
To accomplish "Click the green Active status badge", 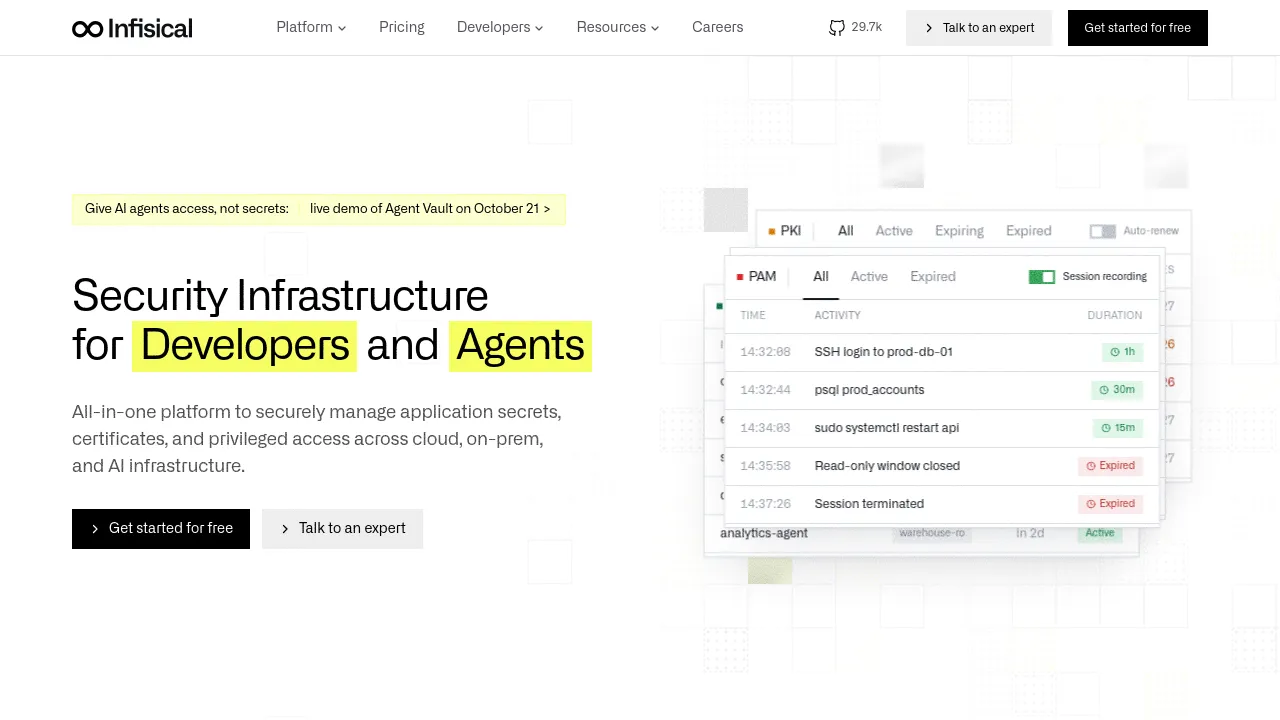I will pyautogui.click(x=1100, y=533).
